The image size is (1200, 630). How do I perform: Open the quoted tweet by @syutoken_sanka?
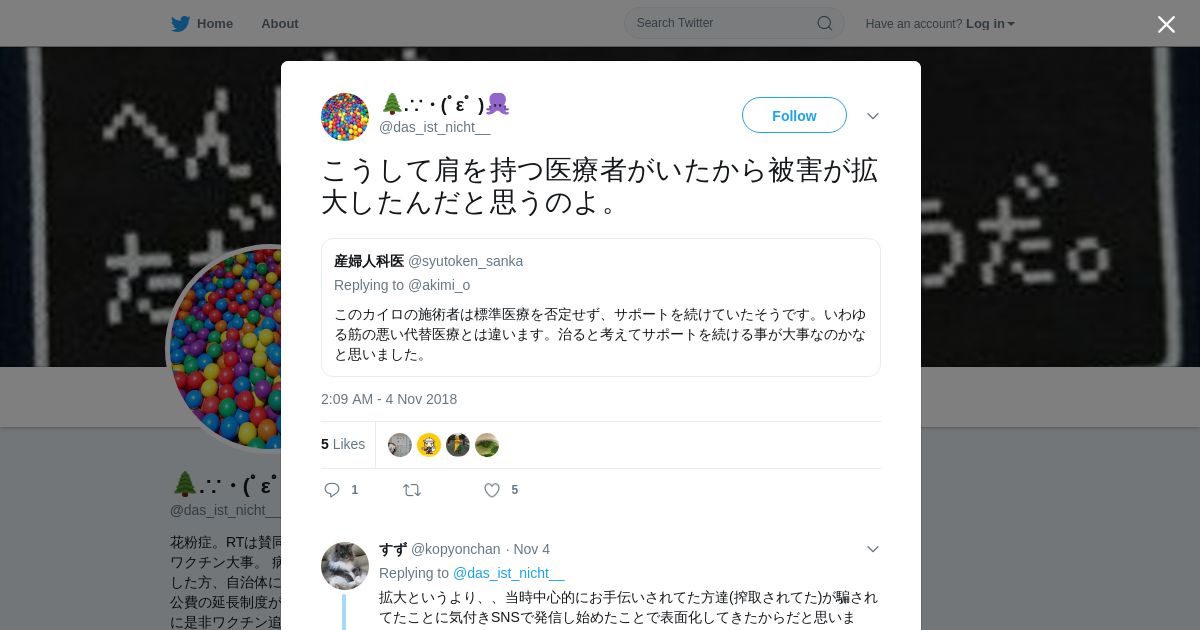point(601,308)
